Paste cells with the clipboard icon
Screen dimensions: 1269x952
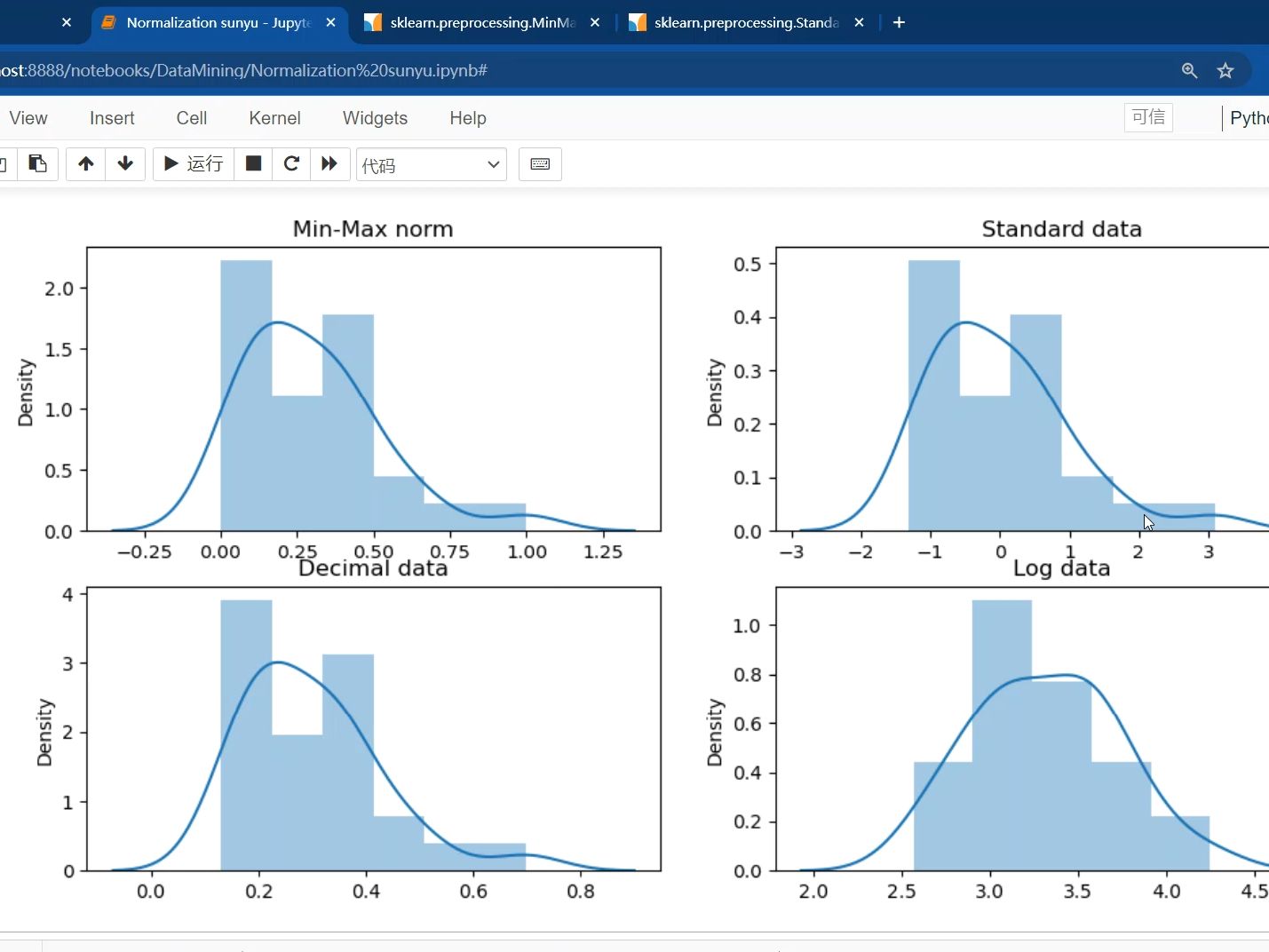(37, 163)
